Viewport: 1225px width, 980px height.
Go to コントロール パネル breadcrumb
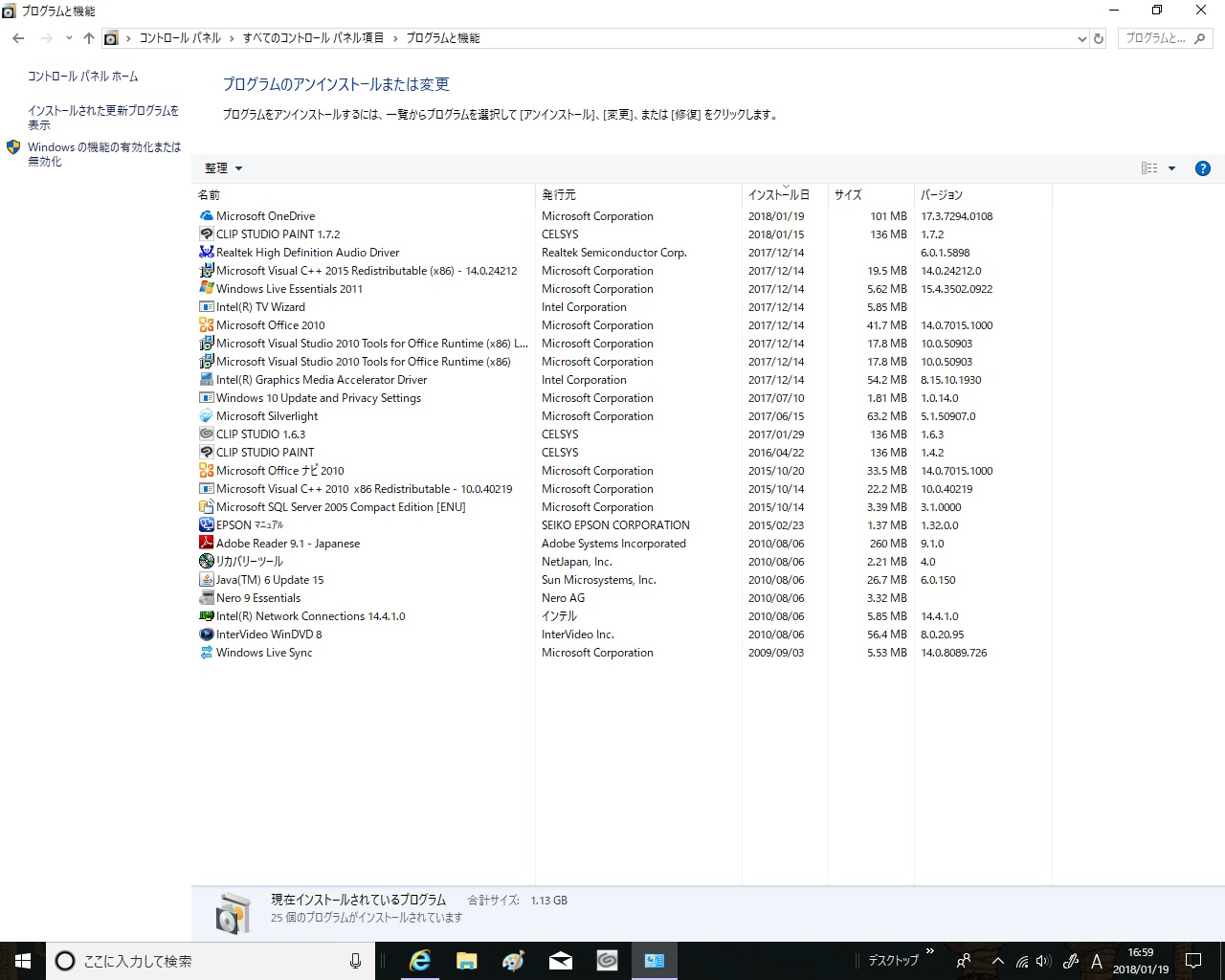pyautogui.click(x=180, y=38)
